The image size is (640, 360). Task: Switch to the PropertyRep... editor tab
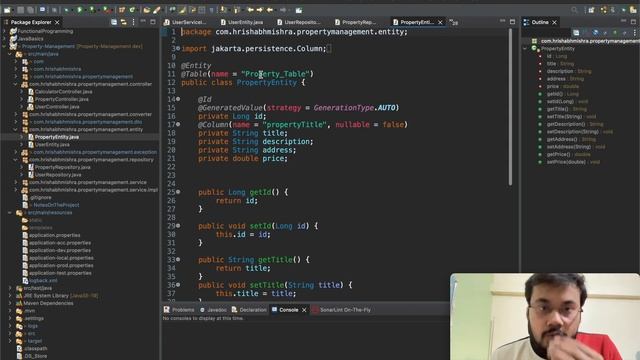tap(355, 22)
